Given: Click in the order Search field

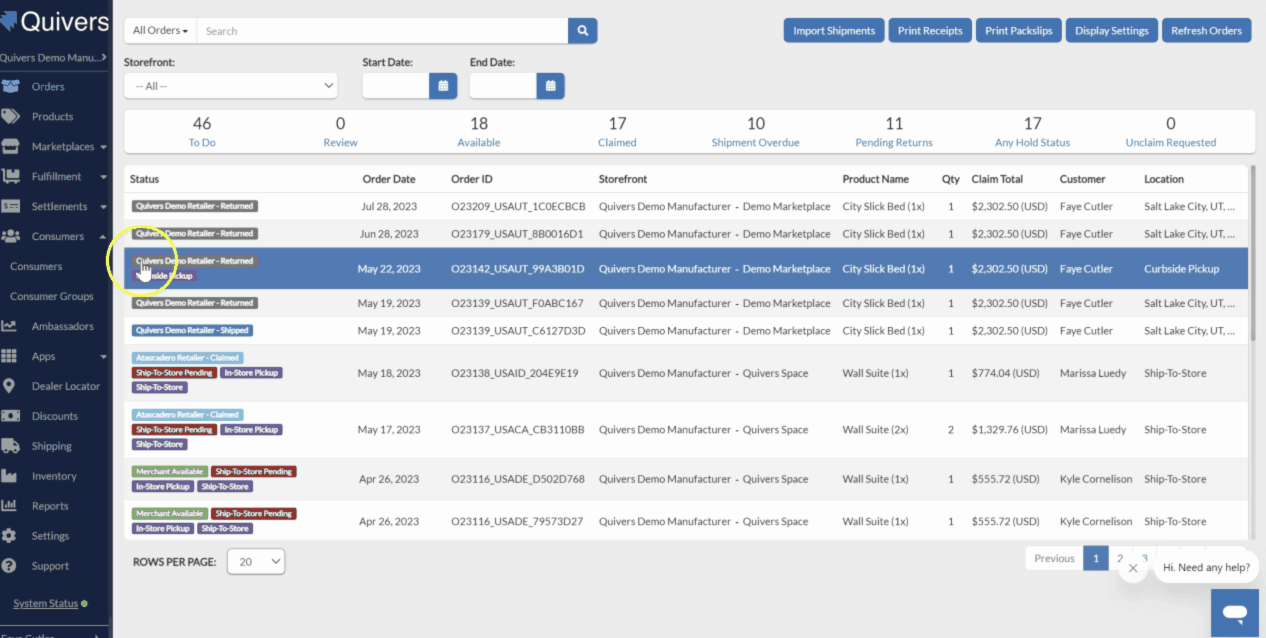Looking at the screenshot, I should click(382, 31).
